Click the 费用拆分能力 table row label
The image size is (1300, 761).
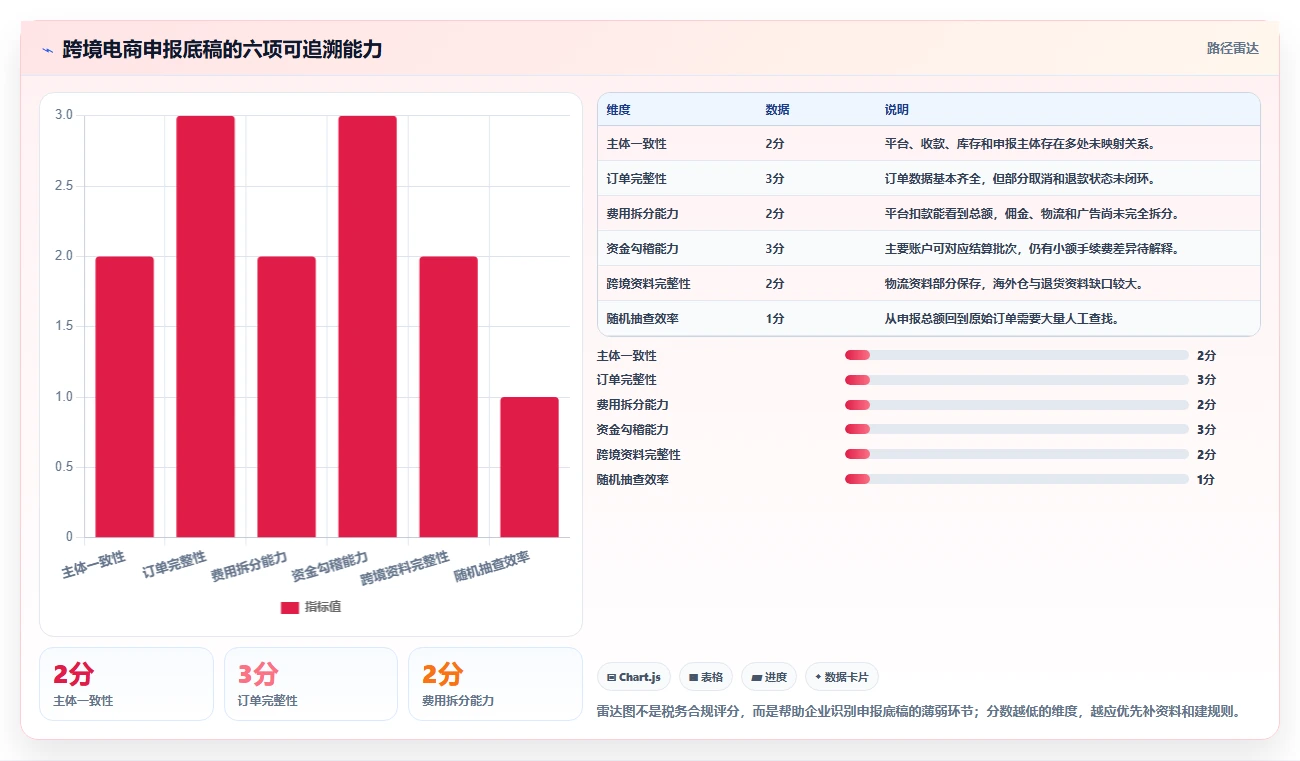tap(642, 214)
